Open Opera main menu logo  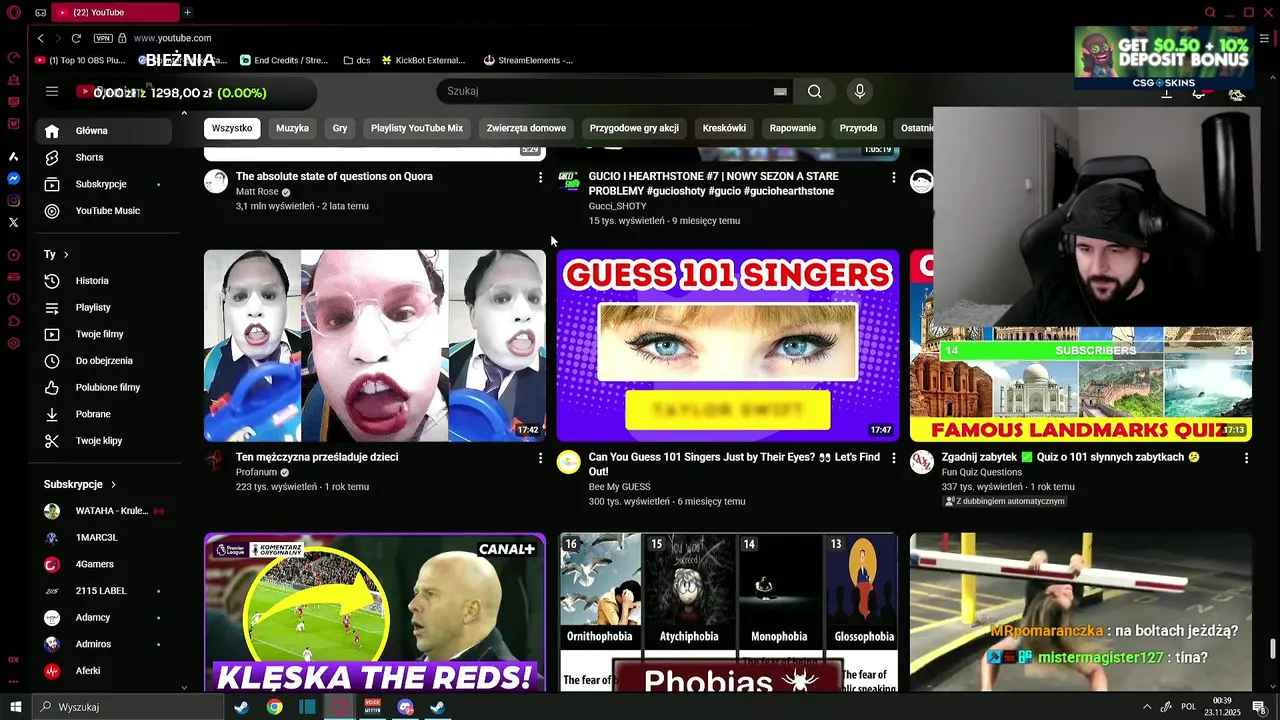point(13,12)
